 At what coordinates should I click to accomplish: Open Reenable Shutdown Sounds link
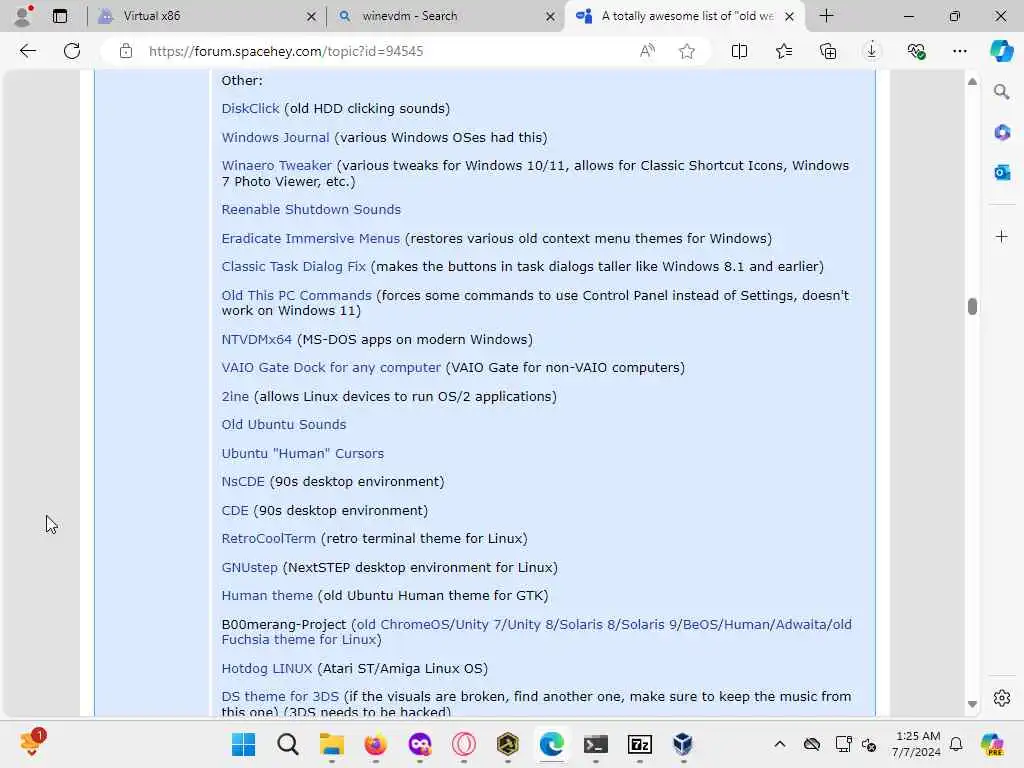click(x=311, y=210)
